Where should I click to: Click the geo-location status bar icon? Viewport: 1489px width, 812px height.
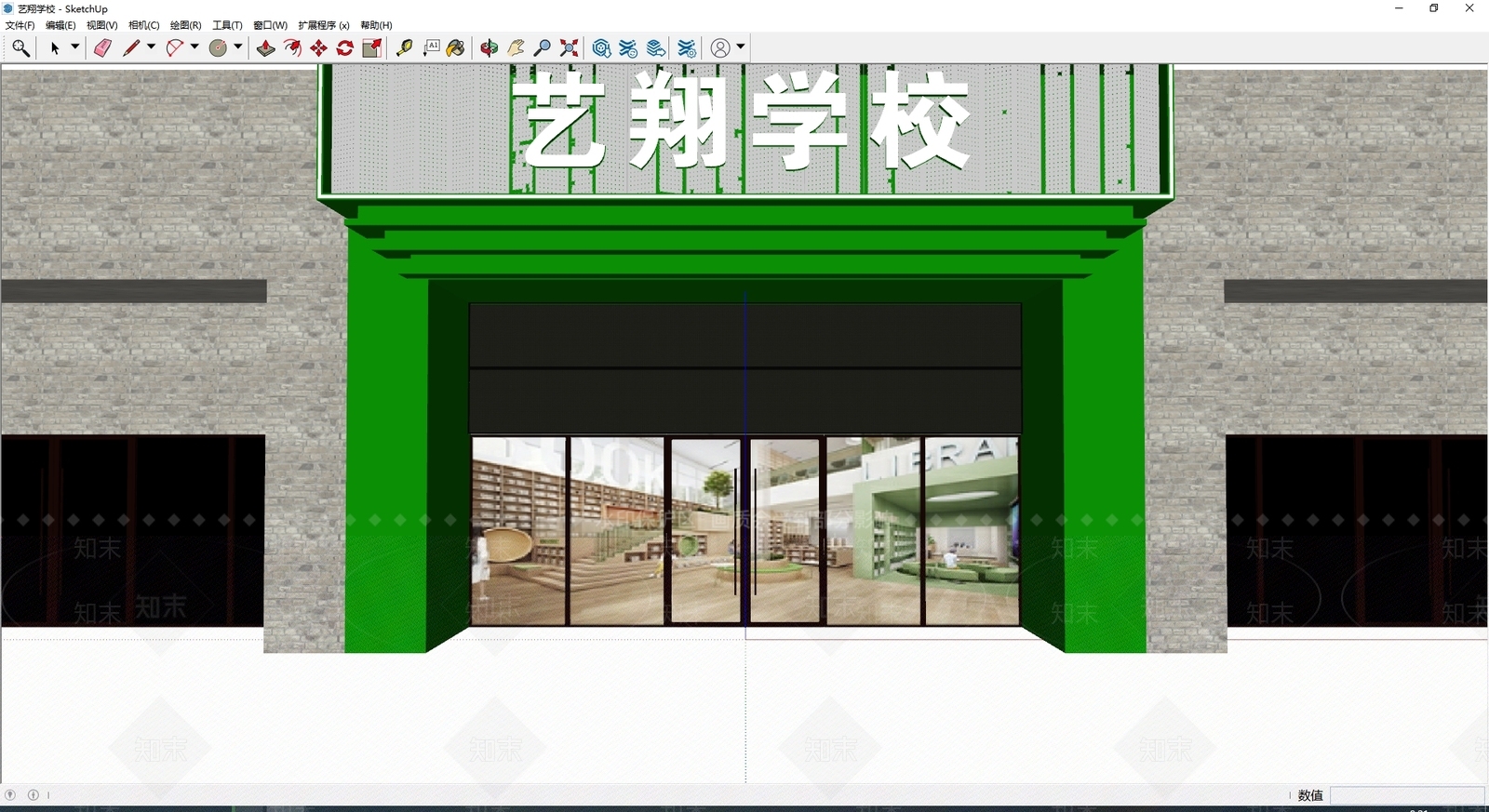coord(10,795)
